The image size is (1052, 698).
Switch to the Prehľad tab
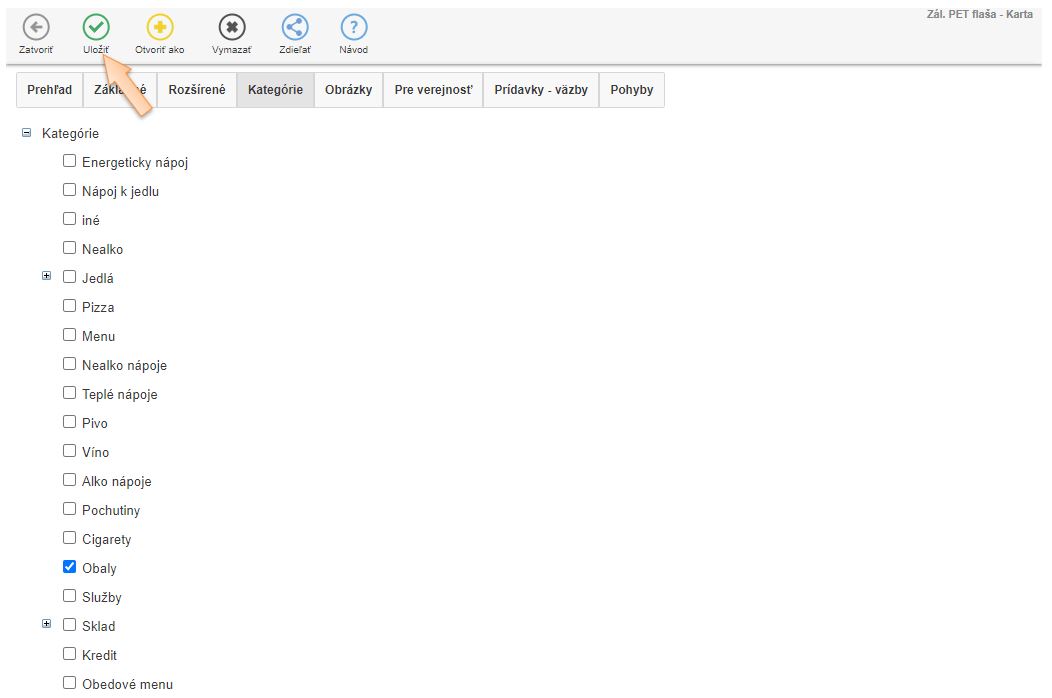click(50, 90)
